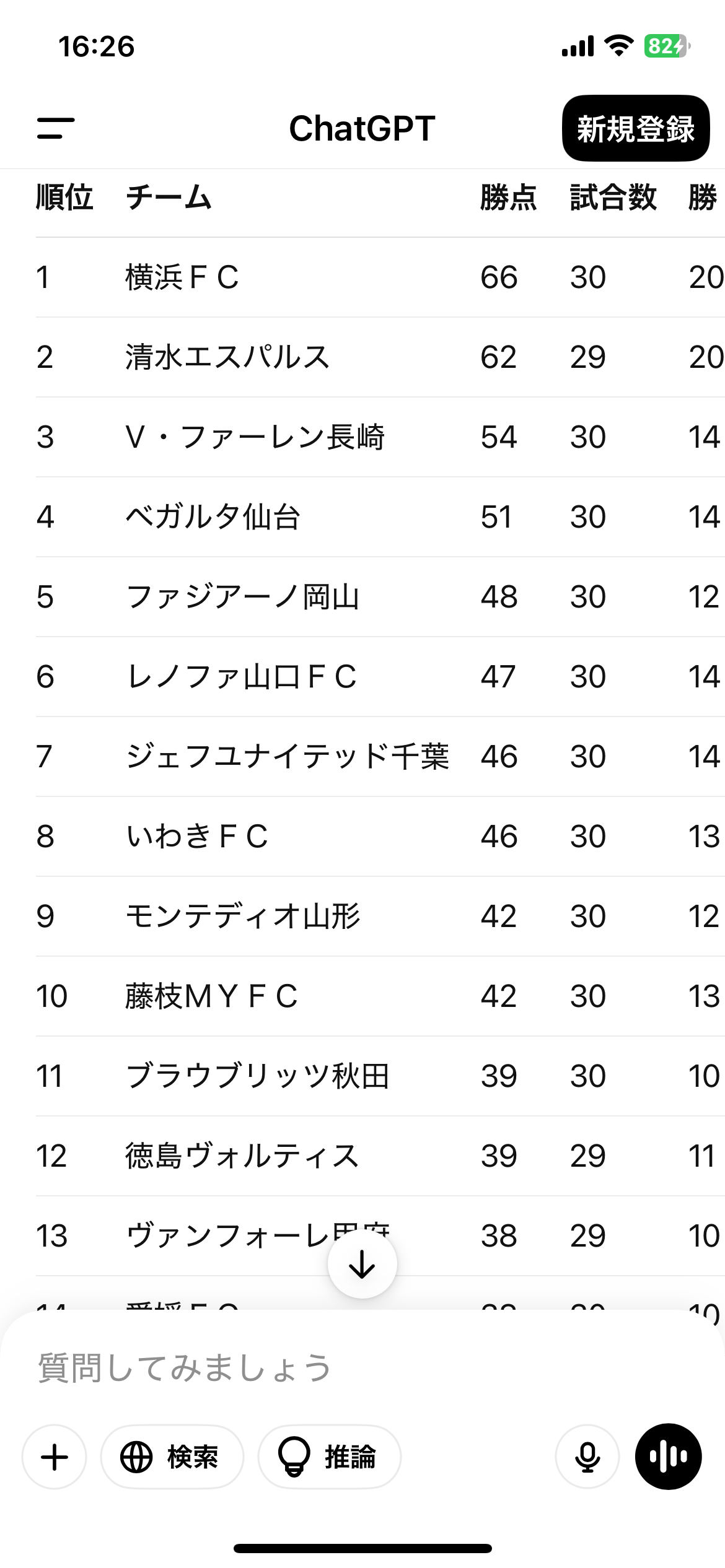Viewport: 725px width, 1568px height.
Task: Open the sidebar menu icon
Action: coord(56,128)
